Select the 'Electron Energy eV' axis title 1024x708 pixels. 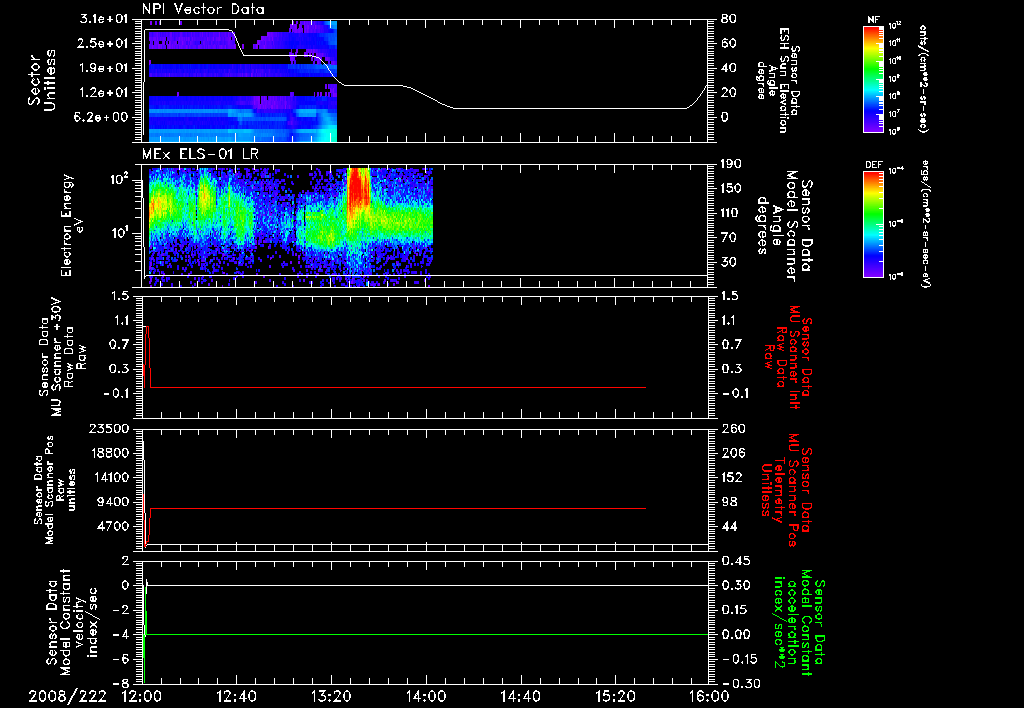pos(74,225)
